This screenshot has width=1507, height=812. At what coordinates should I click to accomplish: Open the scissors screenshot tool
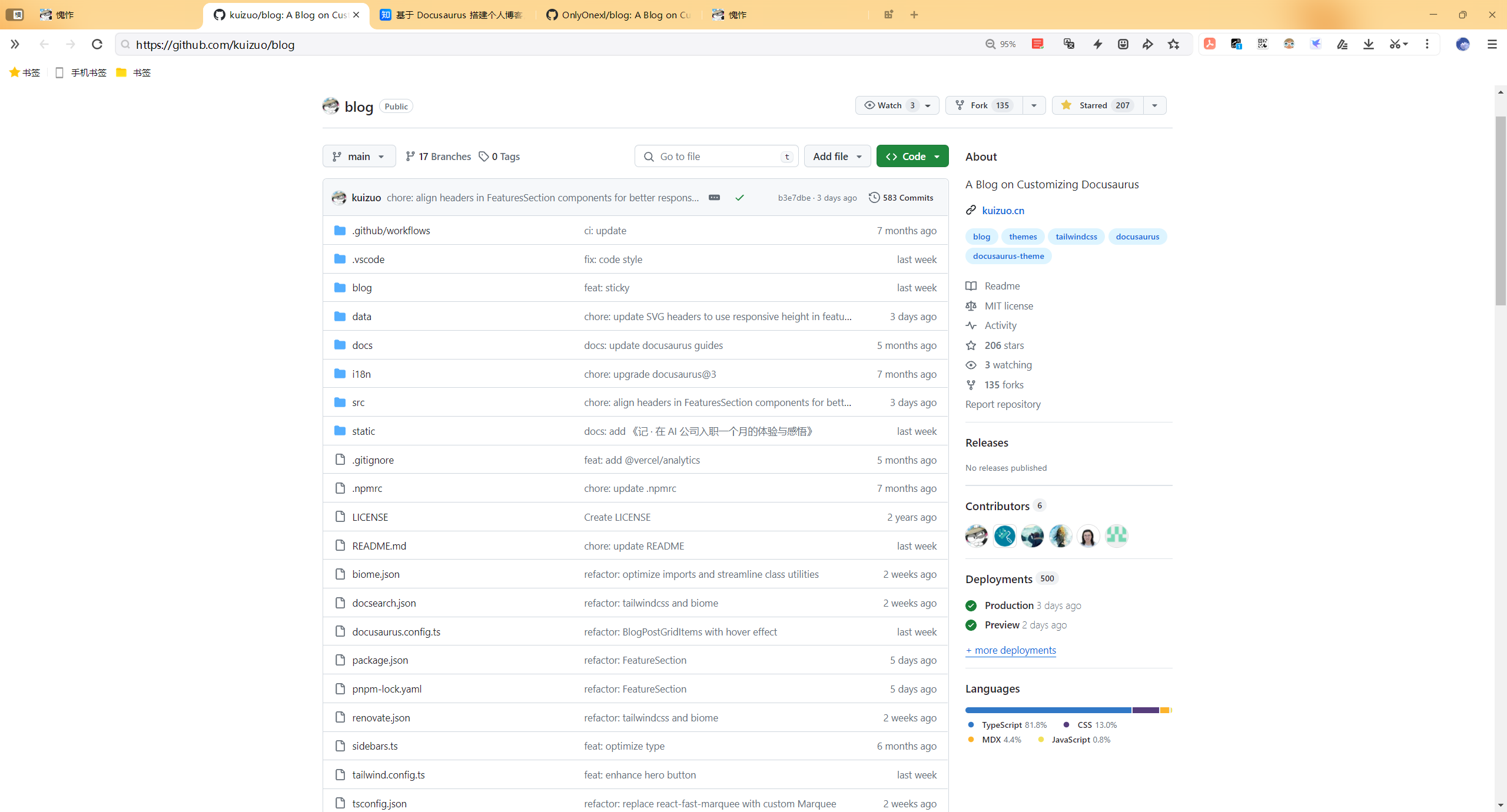[1398, 44]
